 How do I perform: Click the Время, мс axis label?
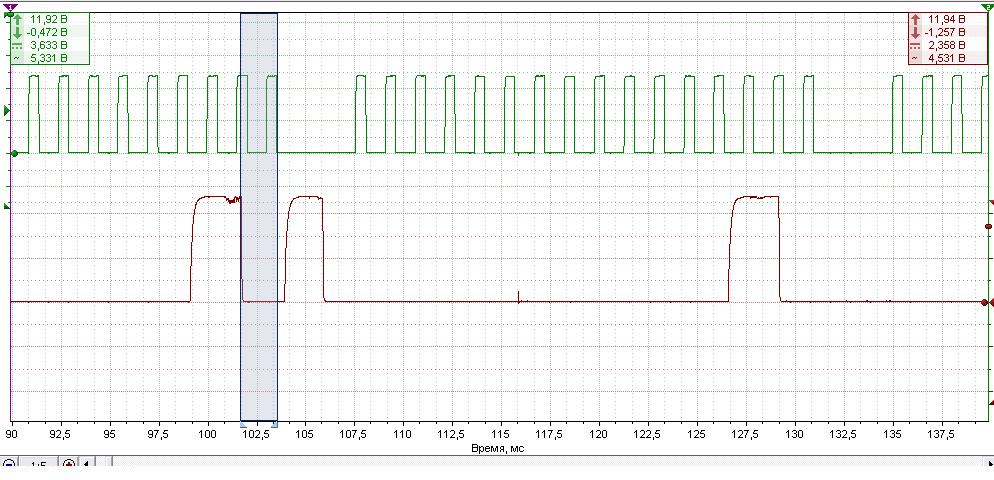(498, 448)
